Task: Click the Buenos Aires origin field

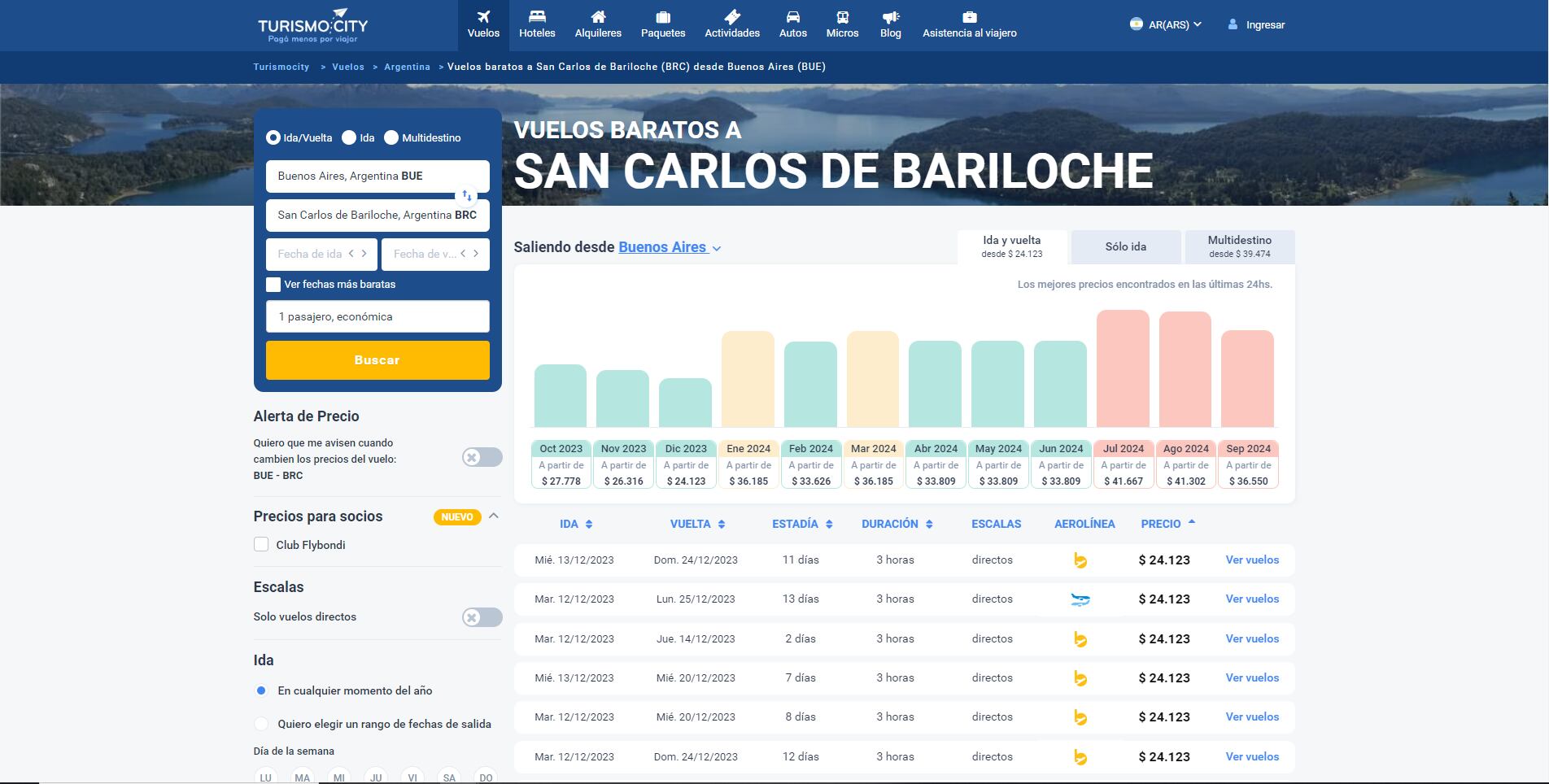Action: click(x=377, y=176)
